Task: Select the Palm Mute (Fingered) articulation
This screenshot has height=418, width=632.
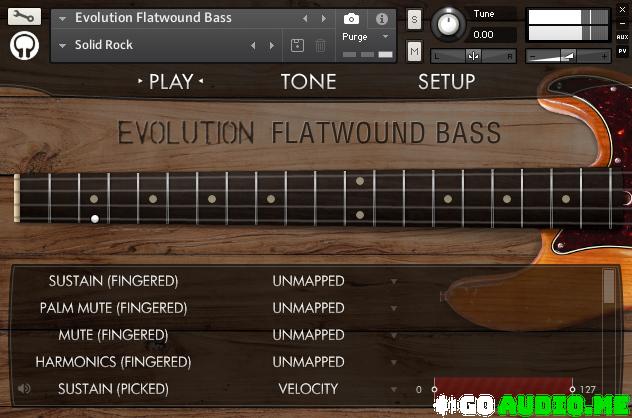Action: pos(113,308)
